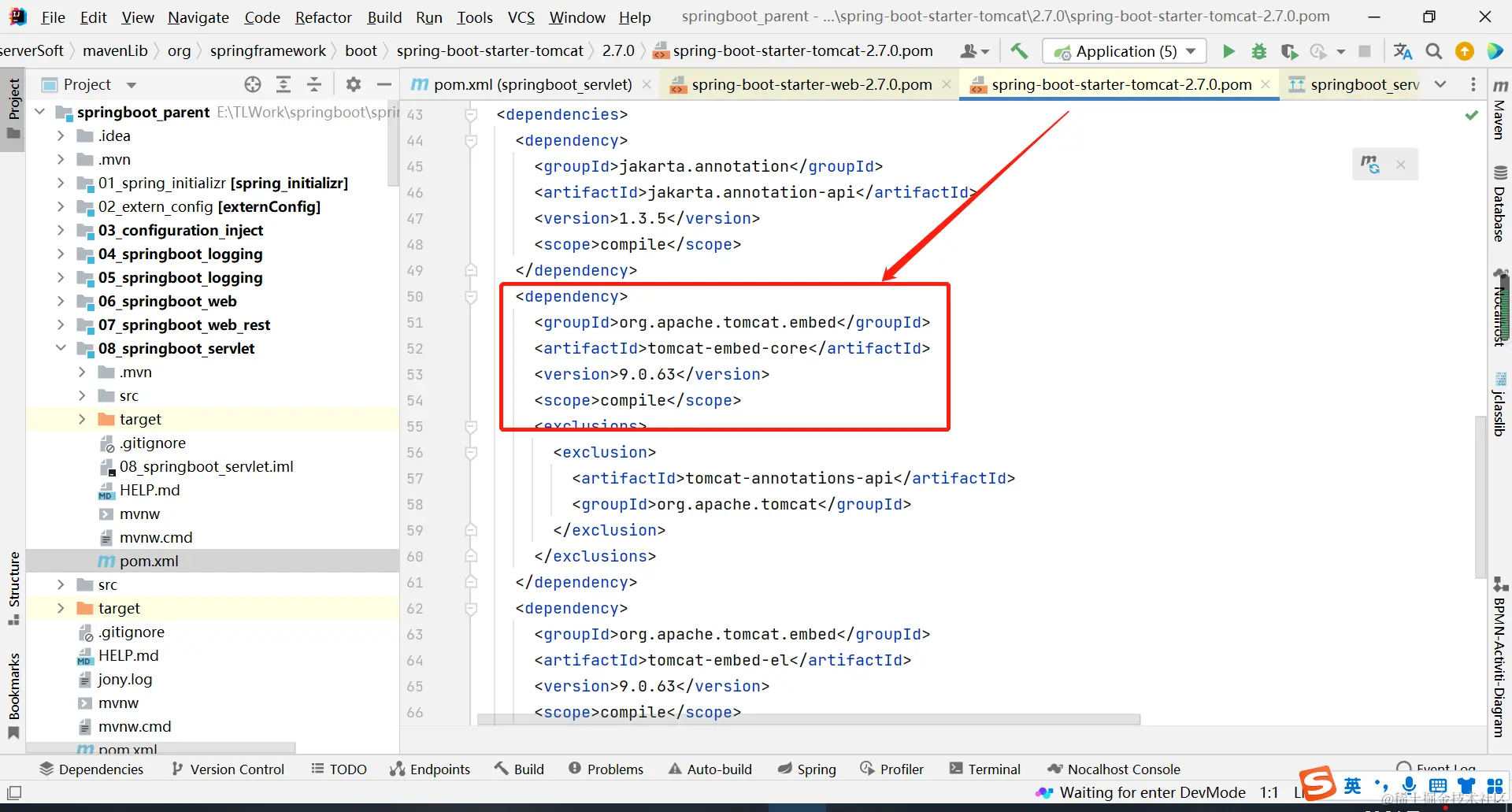Viewport: 1512px width, 812px height.
Task: Fold the dependency block at line 62
Action: point(471,609)
